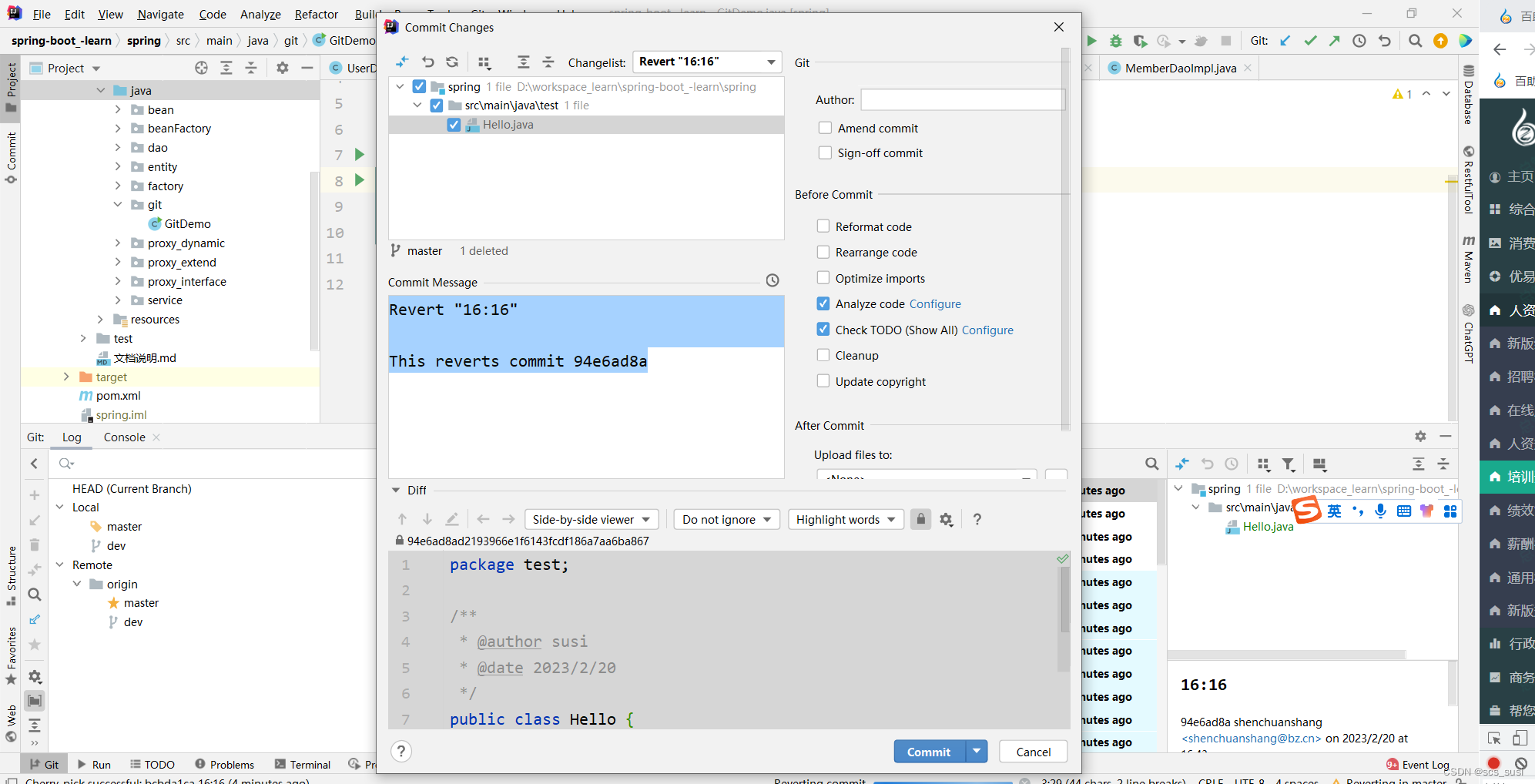
Task: Open the Analyze menu
Action: tap(260, 14)
